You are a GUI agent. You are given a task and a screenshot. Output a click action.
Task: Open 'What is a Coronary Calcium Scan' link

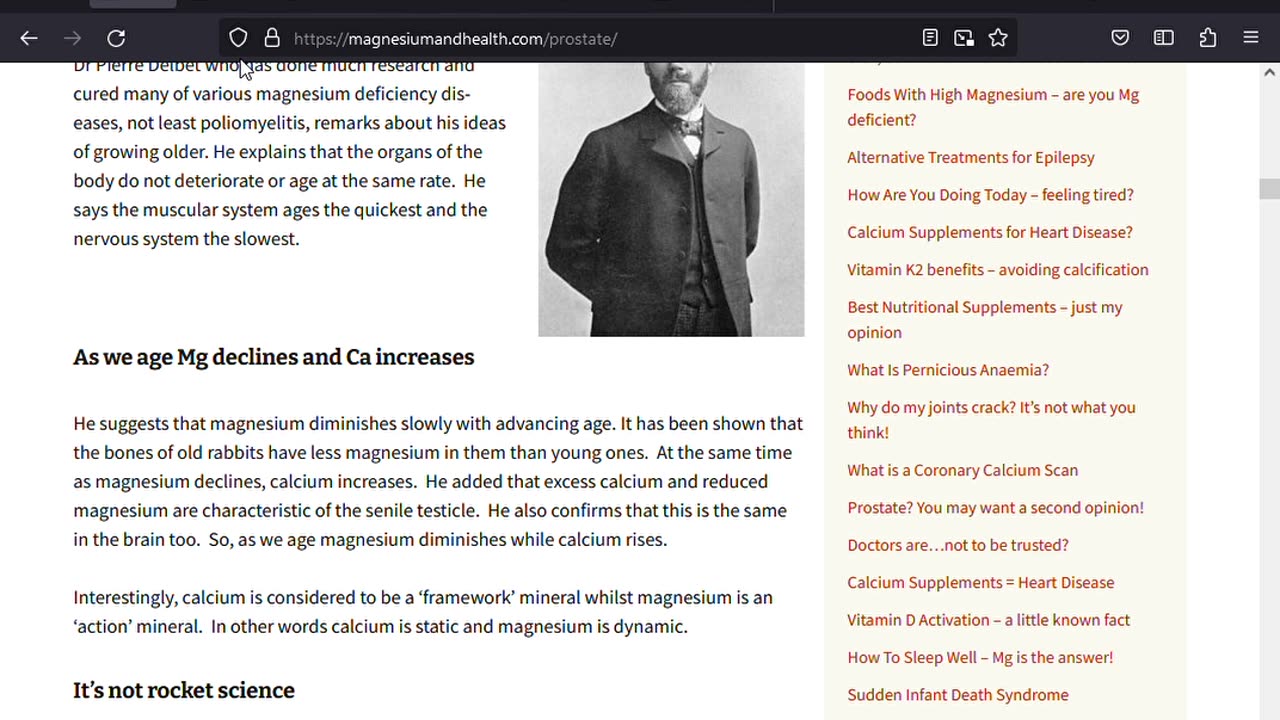coord(963,470)
